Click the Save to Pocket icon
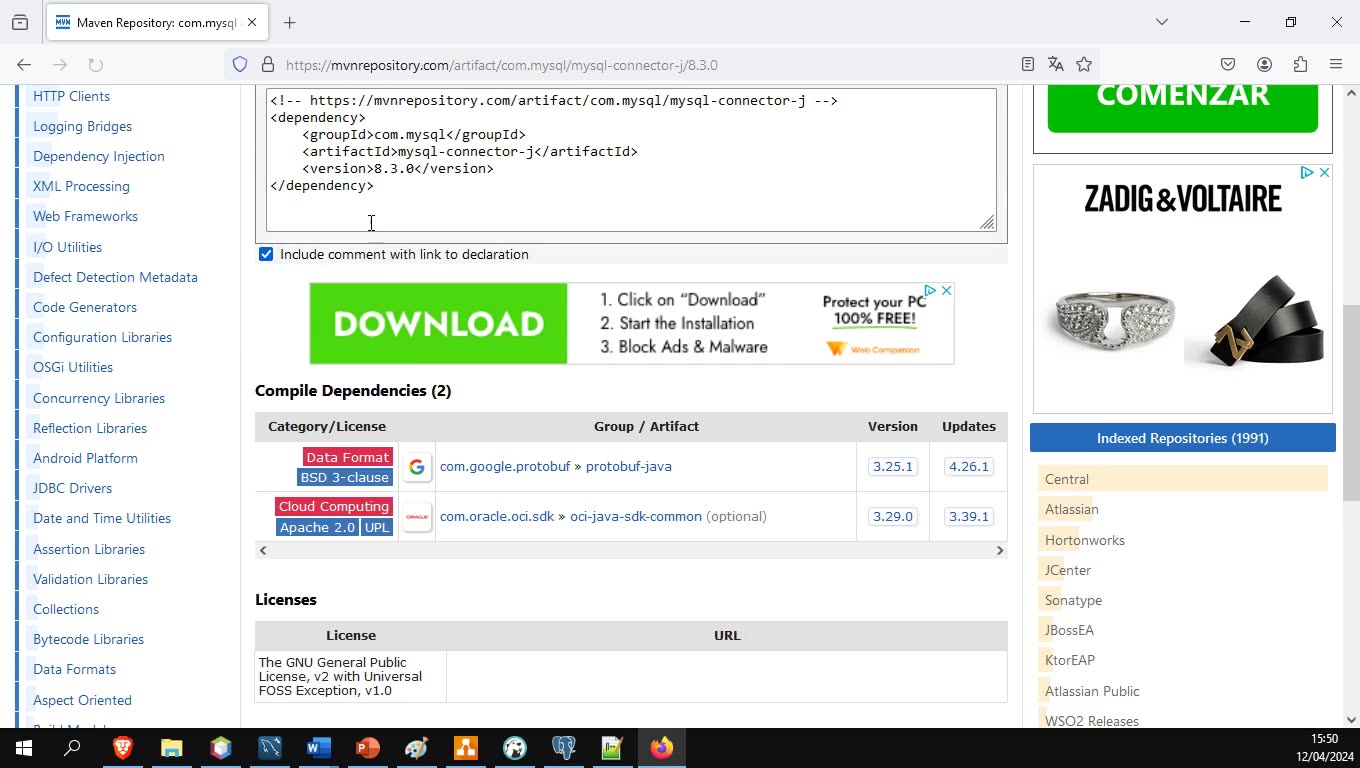This screenshot has width=1360, height=768. tap(1228, 65)
